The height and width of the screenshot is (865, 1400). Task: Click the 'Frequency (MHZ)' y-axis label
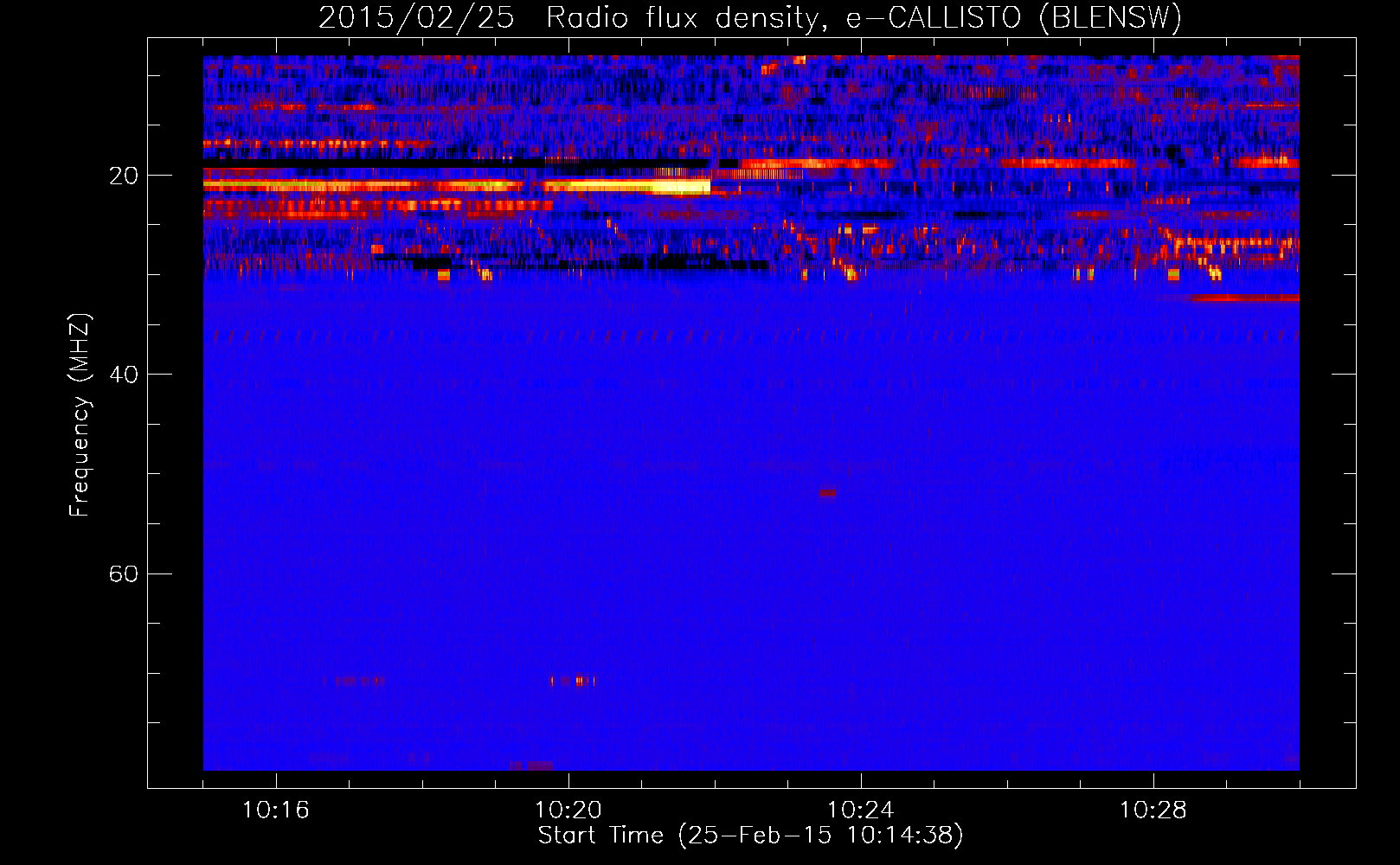(x=79, y=414)
